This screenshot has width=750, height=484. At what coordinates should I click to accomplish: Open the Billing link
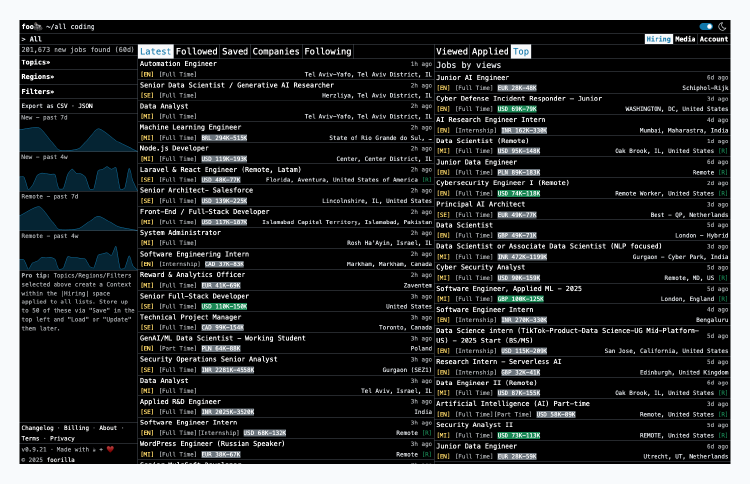pyautogui.click(x=77, y=428)
